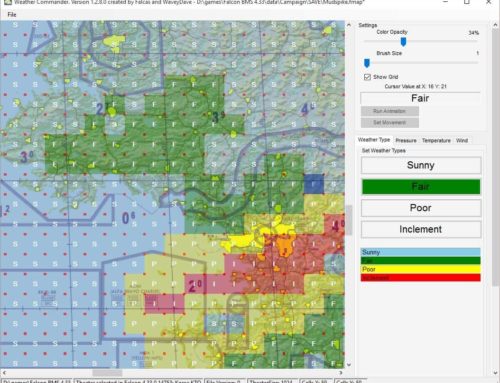Screen dimensions: 500x383
Task: Adjust the Color Opacity slider handle
Action: point(403,42)
